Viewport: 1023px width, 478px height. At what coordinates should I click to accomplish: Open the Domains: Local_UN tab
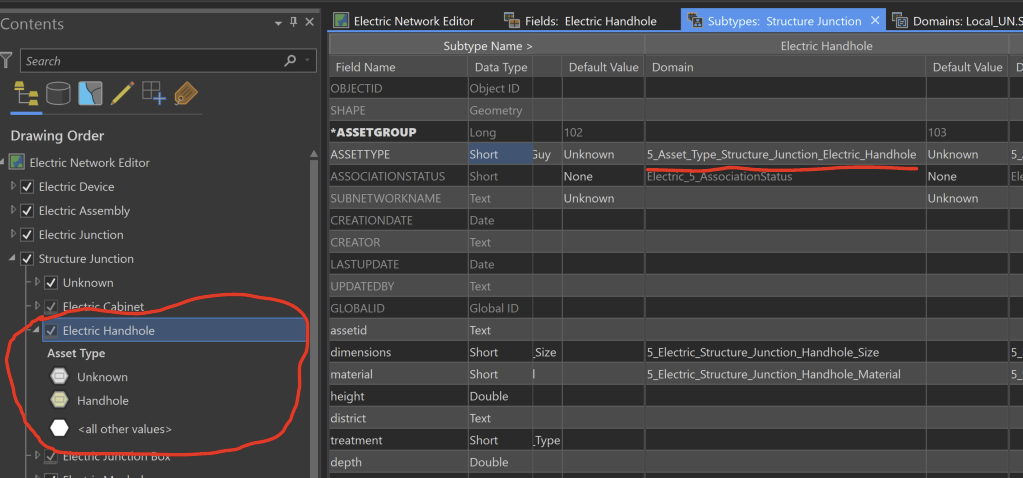click(x=955, y=21)
